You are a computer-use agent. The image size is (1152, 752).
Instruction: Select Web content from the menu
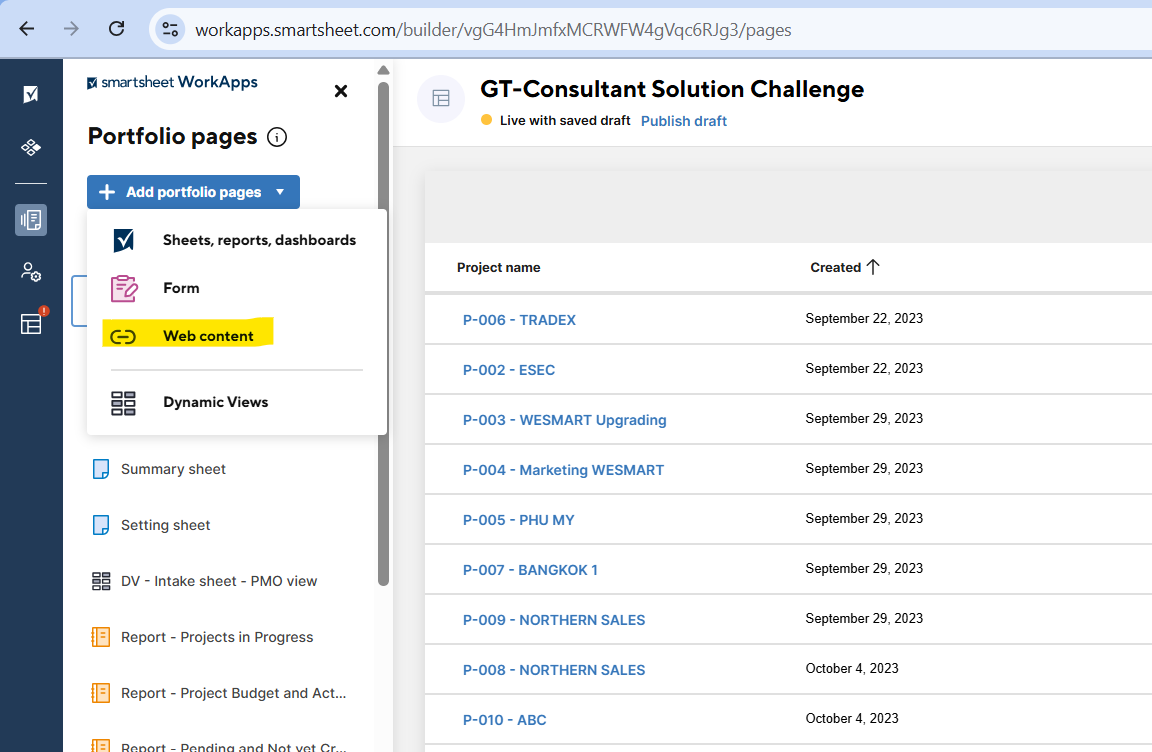(x=237, y=336)
